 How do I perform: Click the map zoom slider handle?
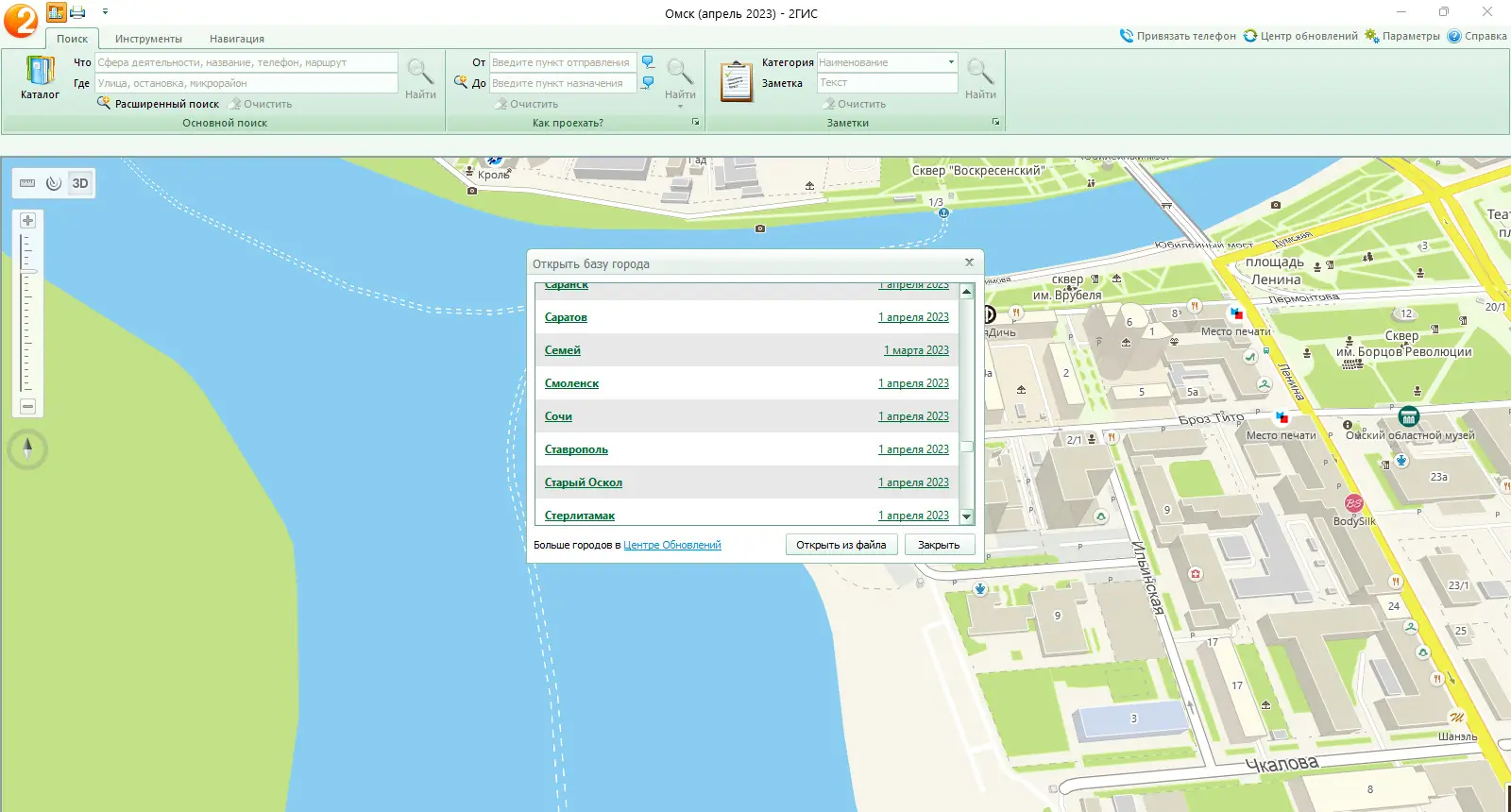coord(28,271)
